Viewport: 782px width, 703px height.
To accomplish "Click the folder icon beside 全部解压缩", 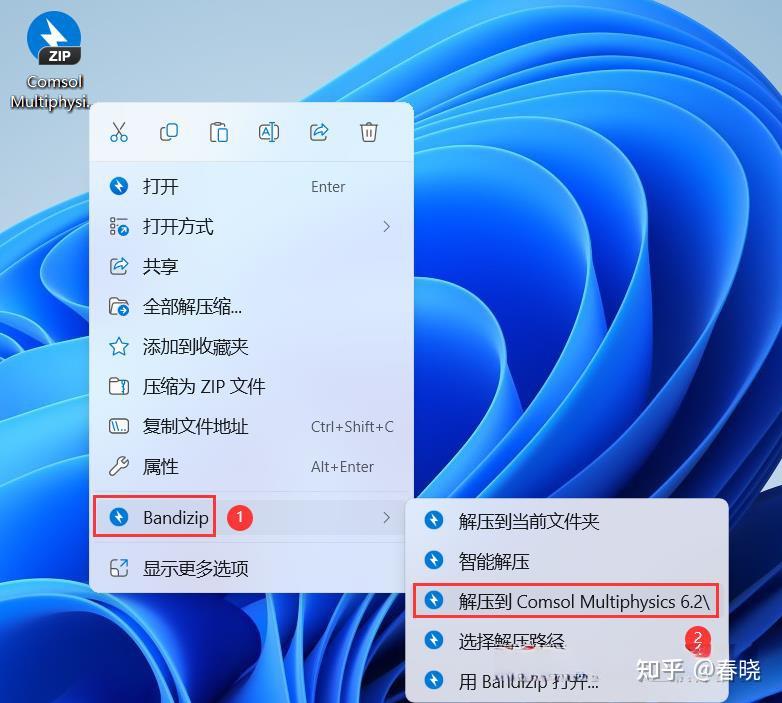I will 119,307.
